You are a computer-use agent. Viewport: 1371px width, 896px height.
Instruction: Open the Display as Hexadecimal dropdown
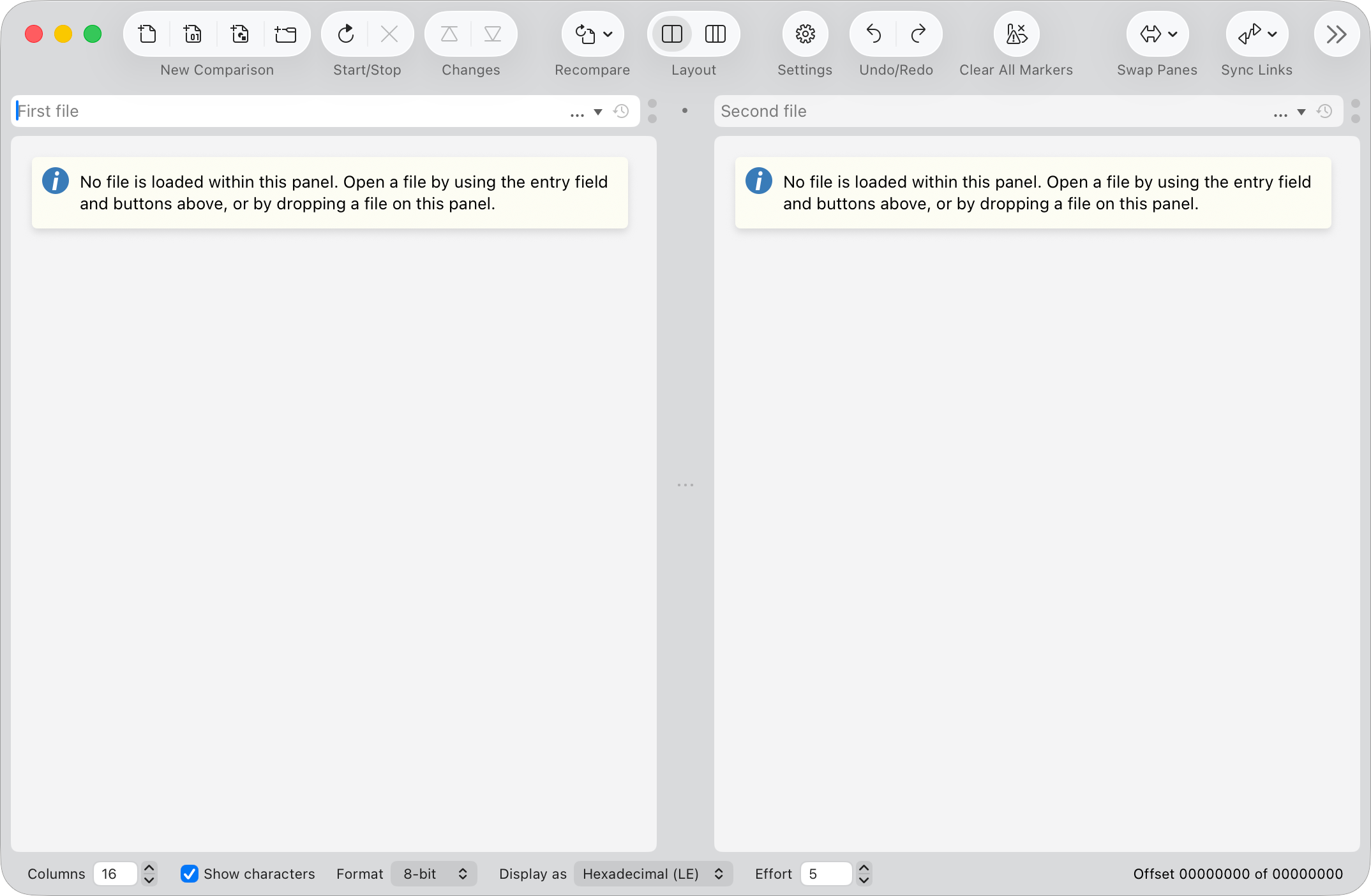tap(653, 874)
